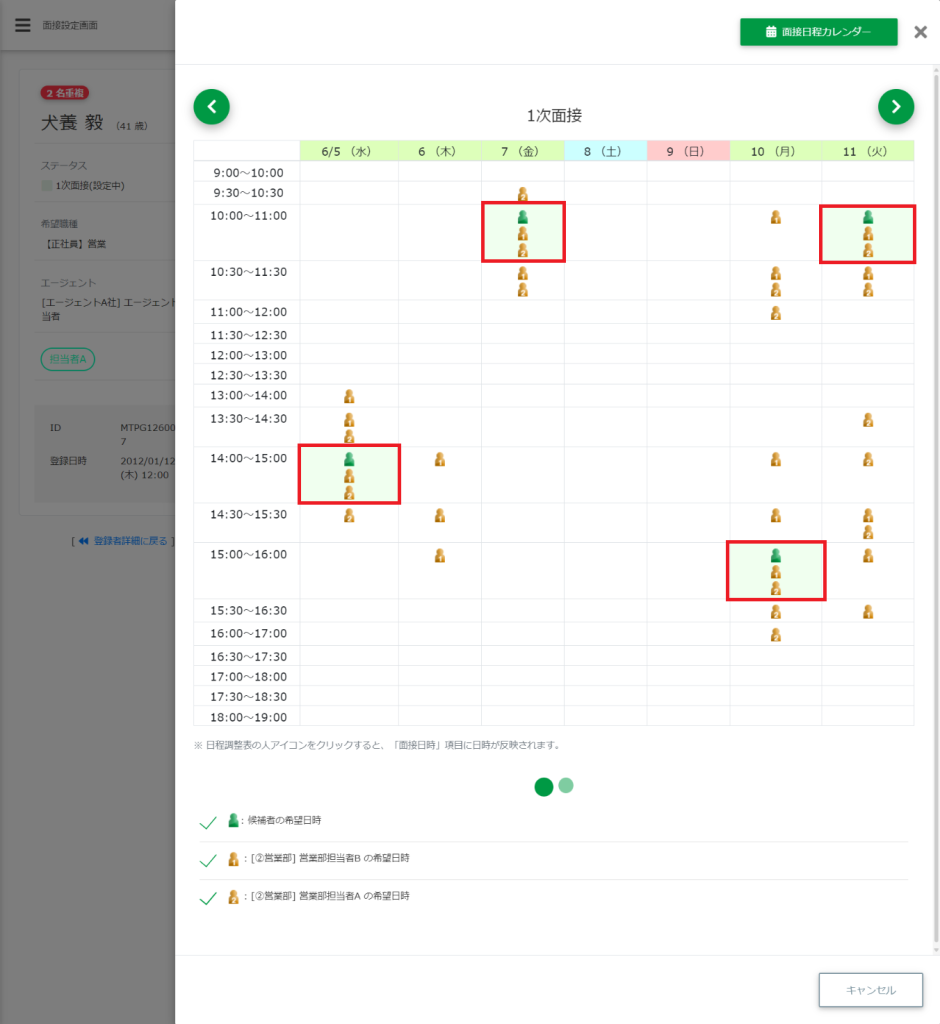940x1024 pixels.
Task: Toggle 営業部担当者B の希望日時 checkmark
Action: (208, 860)
